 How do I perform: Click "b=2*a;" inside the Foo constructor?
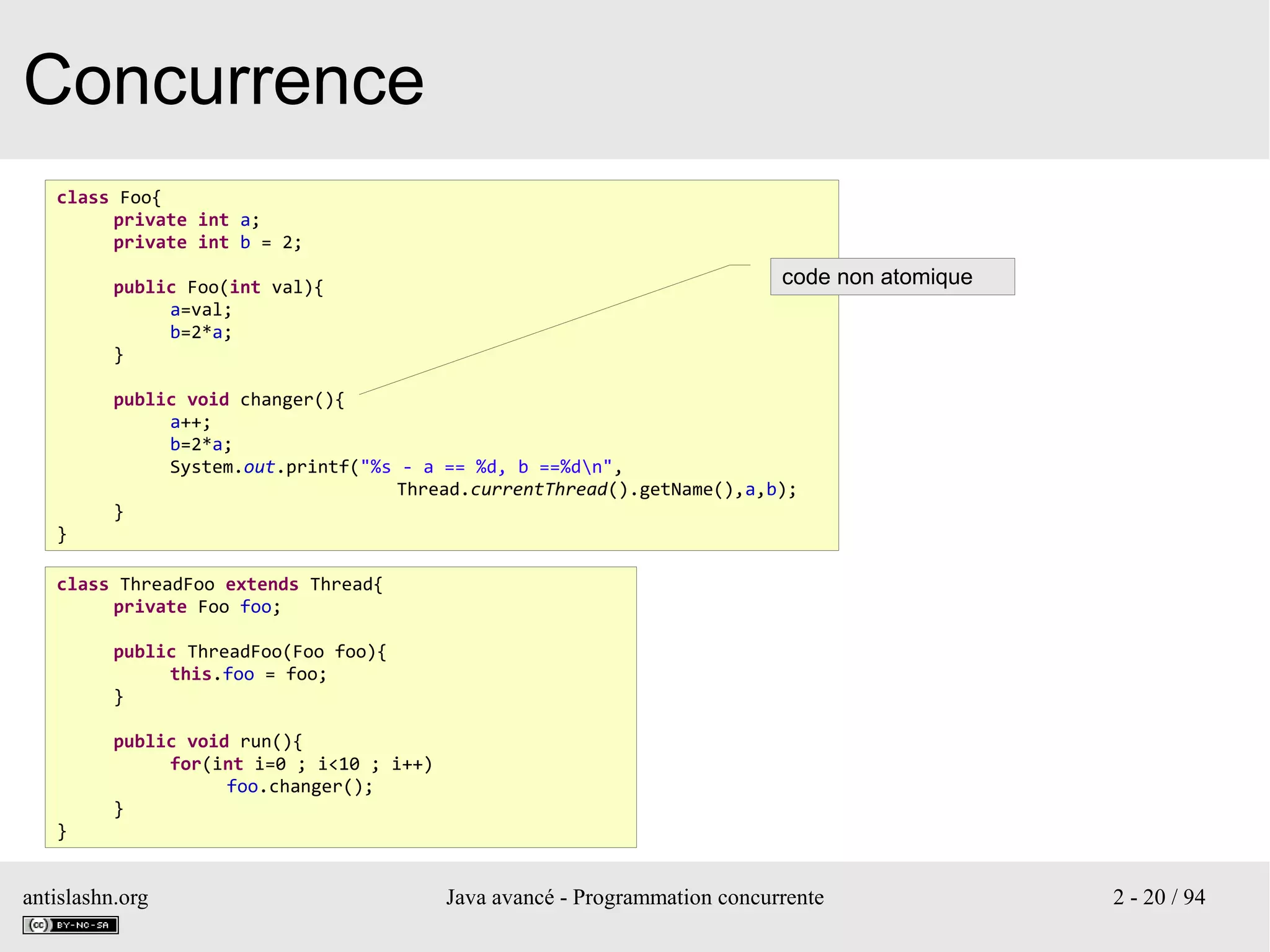point(201,332)
